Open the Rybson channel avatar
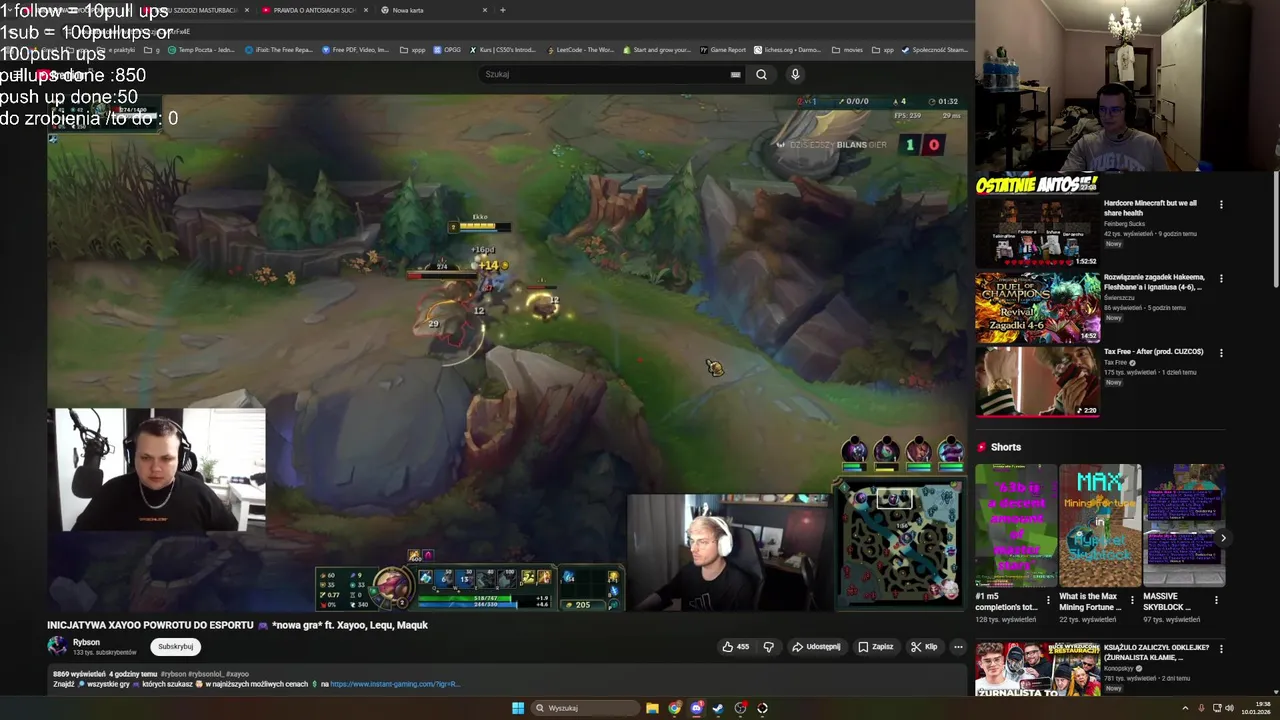This screenshot has width=1280, height=720. pos(57,646)
